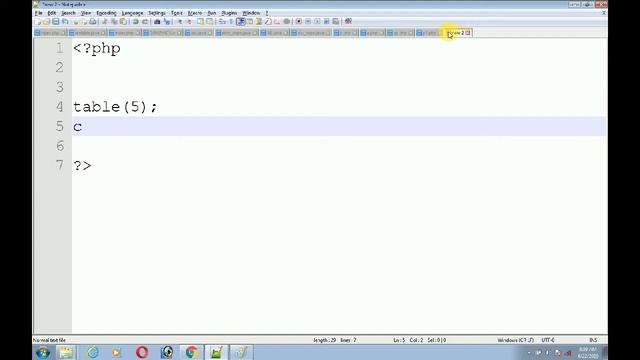Toggle the highlighted Indent Guide button
The image size is (640, 360).
[241, 21]
